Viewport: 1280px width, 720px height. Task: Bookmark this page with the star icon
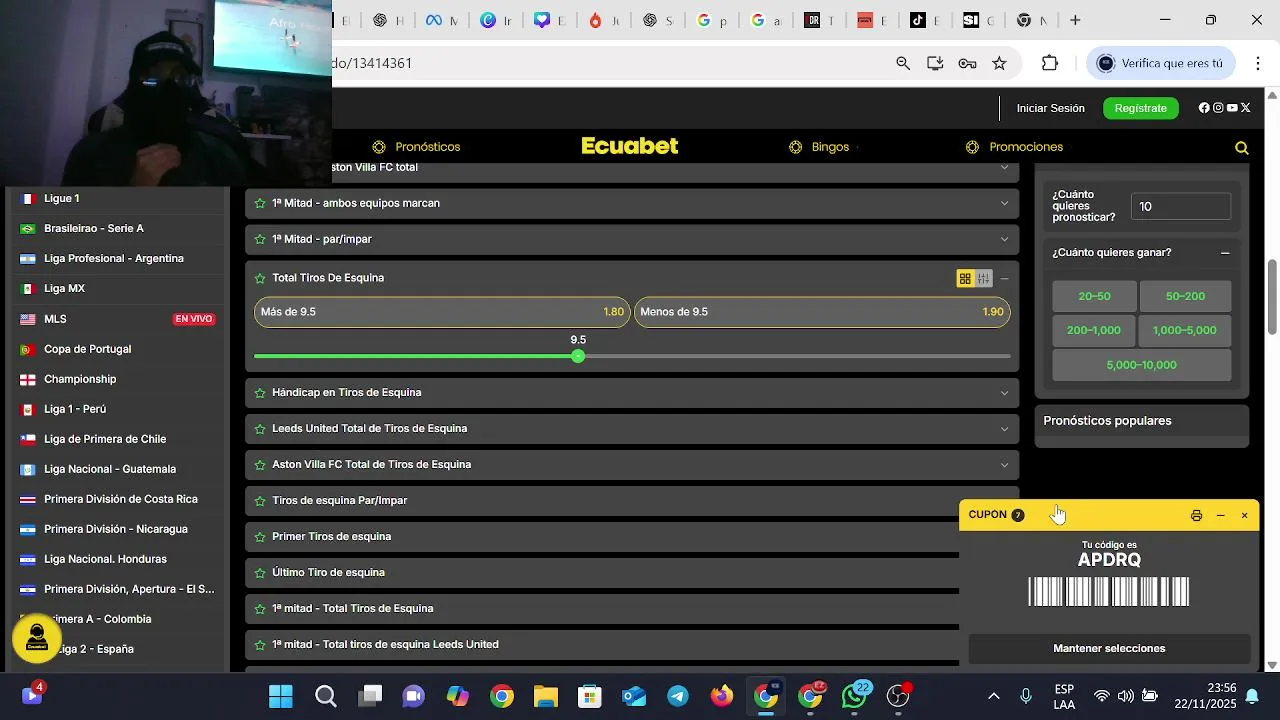(x=999, y=63)
